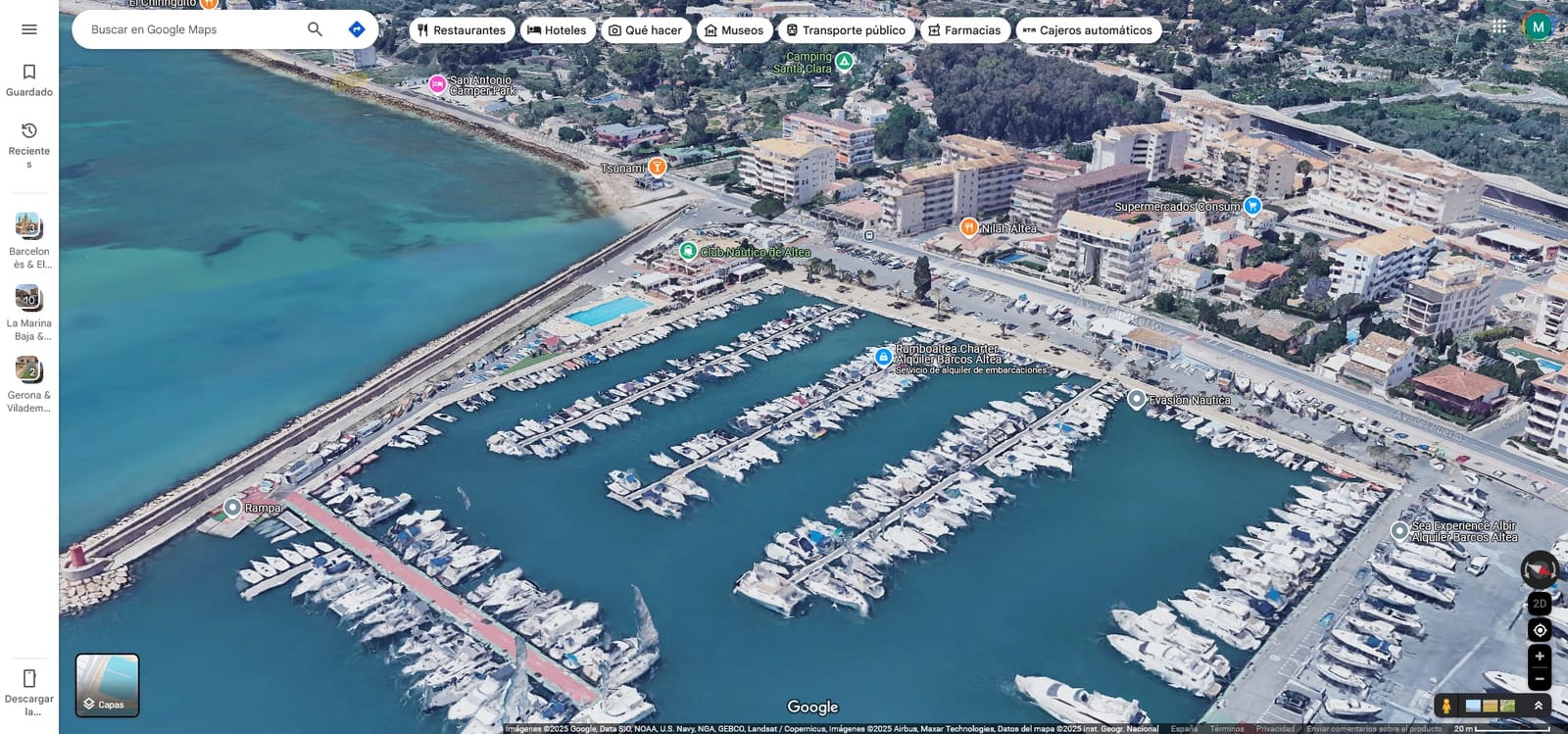Select Club Náutico de Altea pin
Screen dimensions: 1568x734
[688, 251]
